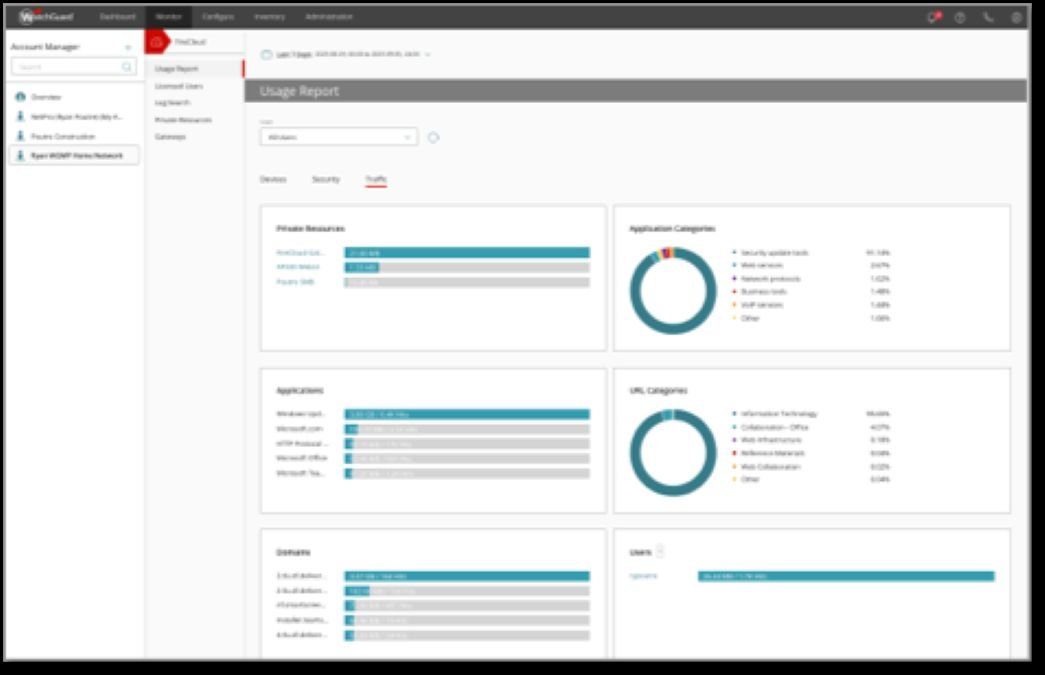The image size is (1045, 675).
Task: Collapse the Account Manager panel arrow
Action: click(x=128, y=47)
